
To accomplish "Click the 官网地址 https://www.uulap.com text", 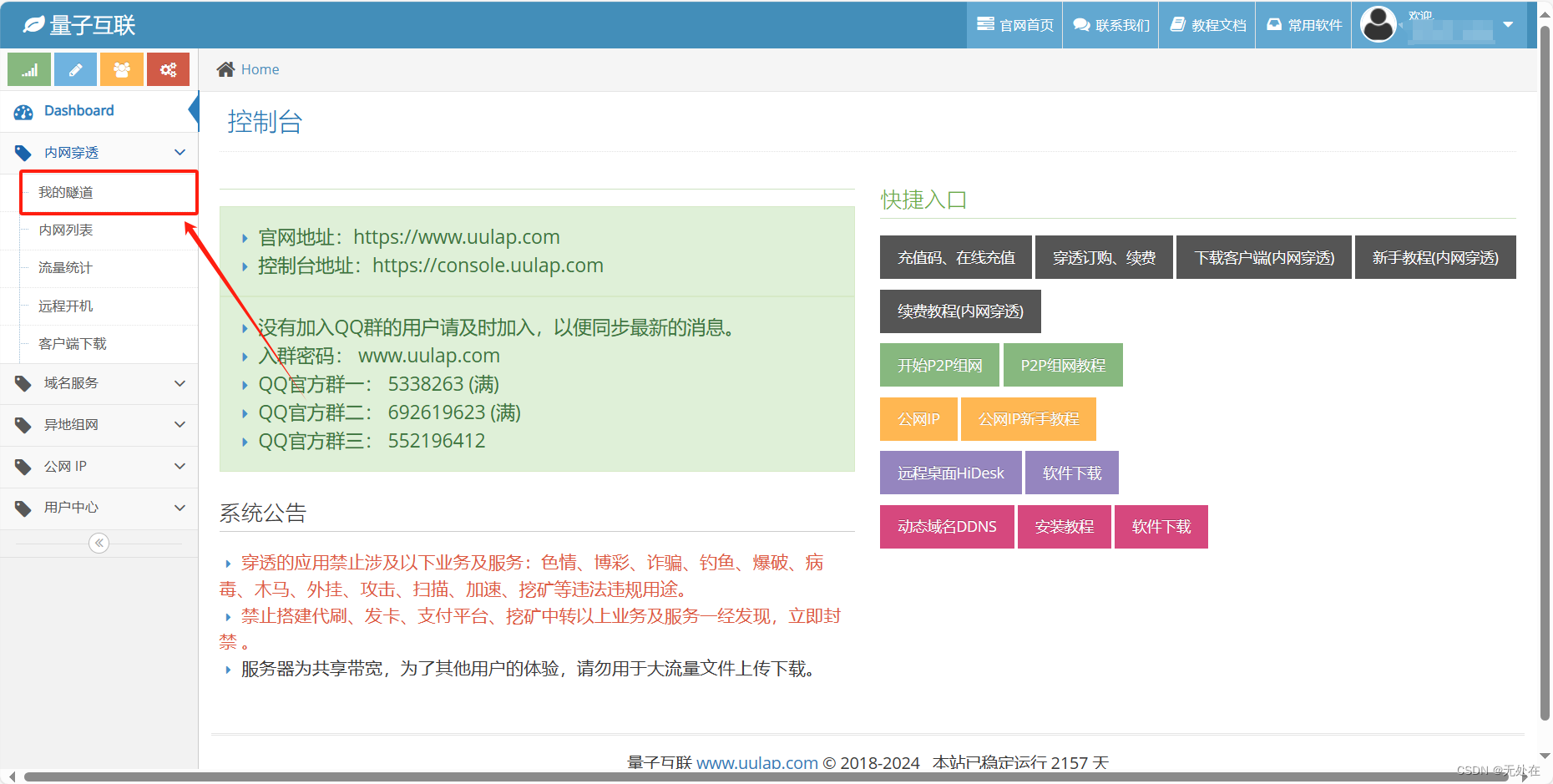I will [409, 237].
